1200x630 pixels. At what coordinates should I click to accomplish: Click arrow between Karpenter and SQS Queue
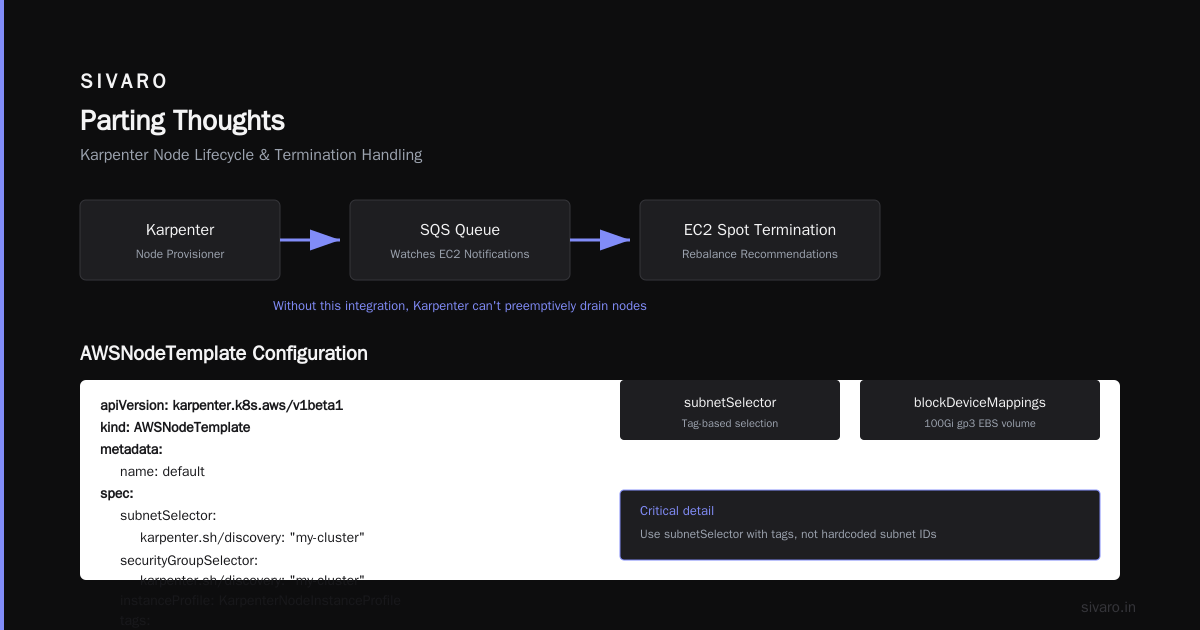(310, 240)
